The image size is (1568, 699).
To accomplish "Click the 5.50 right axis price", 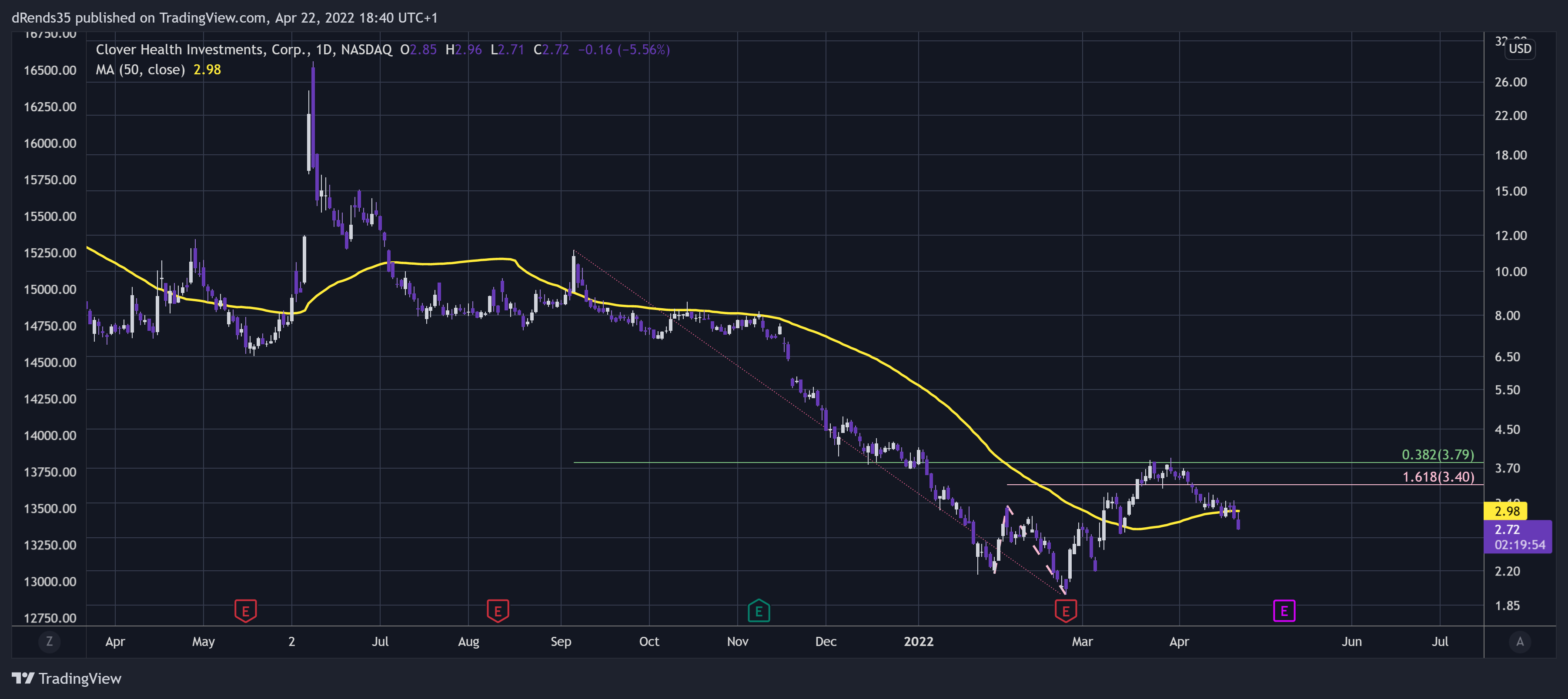I will click(x=1507, y=389).
